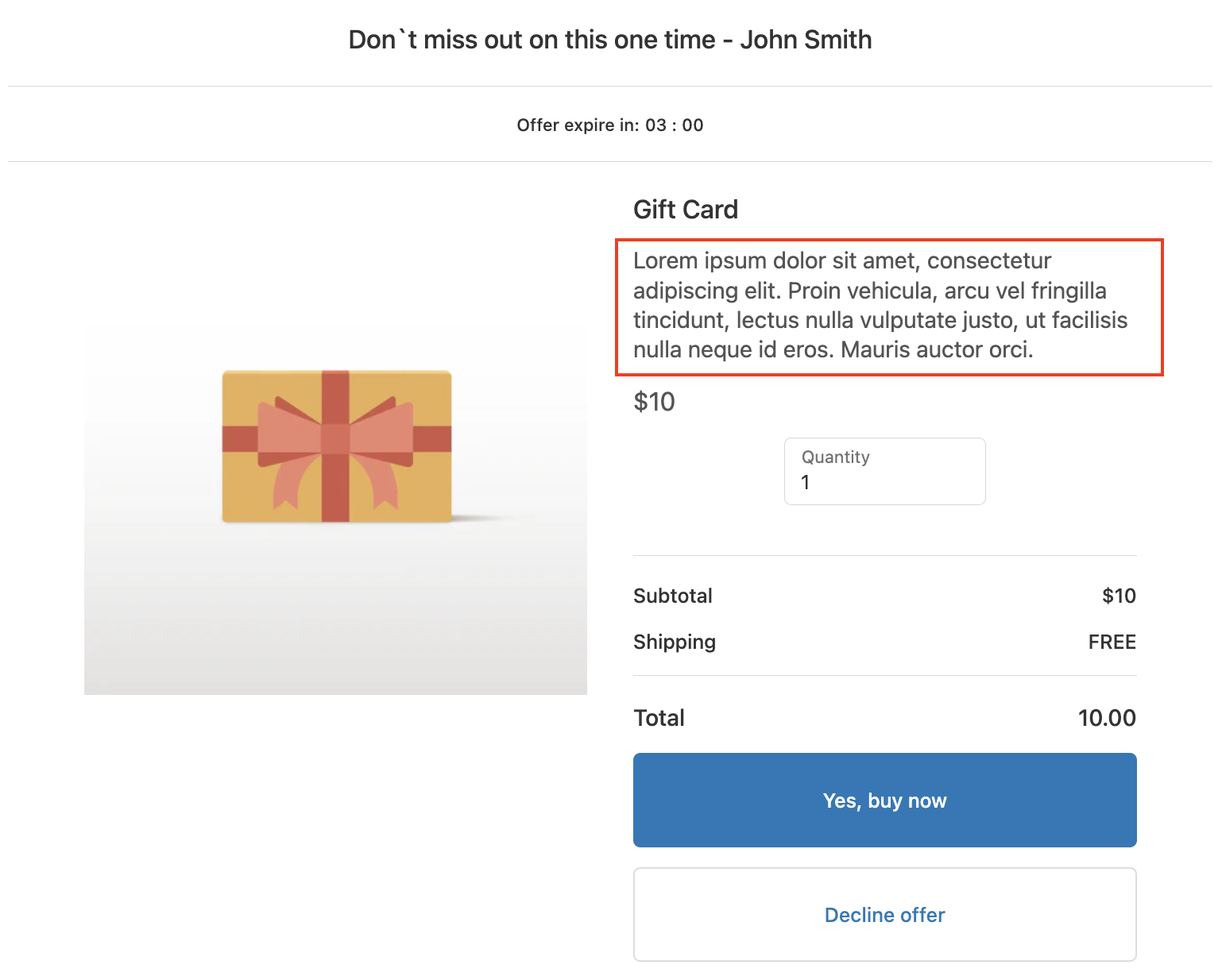Click the $10 subtotal amount
Screen dimensions: 1222x980
point(1119,596)
